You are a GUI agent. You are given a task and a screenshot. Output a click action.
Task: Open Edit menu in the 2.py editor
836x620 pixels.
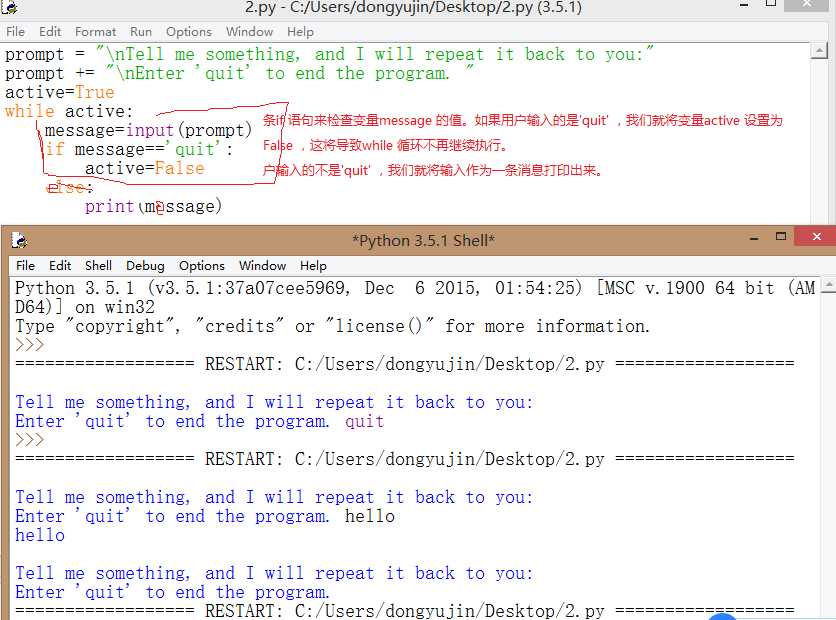[x=50, y=32]
